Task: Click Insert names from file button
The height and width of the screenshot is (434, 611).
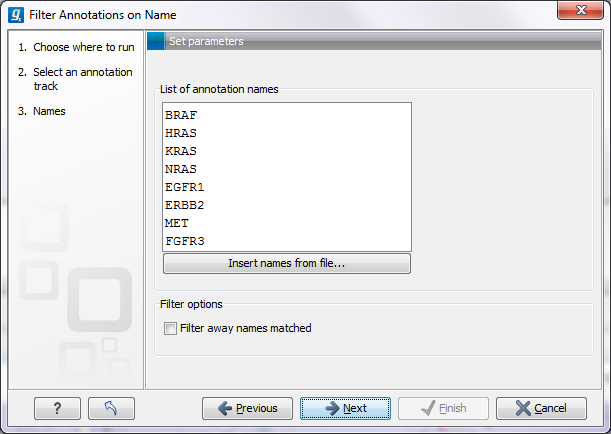Action: coord(287,263)
